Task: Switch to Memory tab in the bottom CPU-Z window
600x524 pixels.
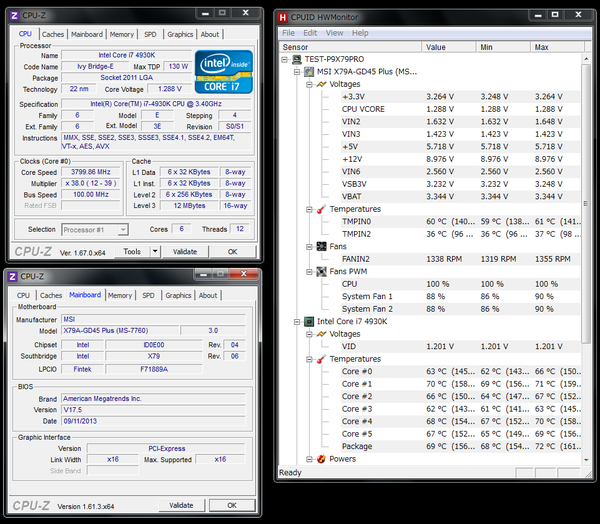Action: (120, 295)
